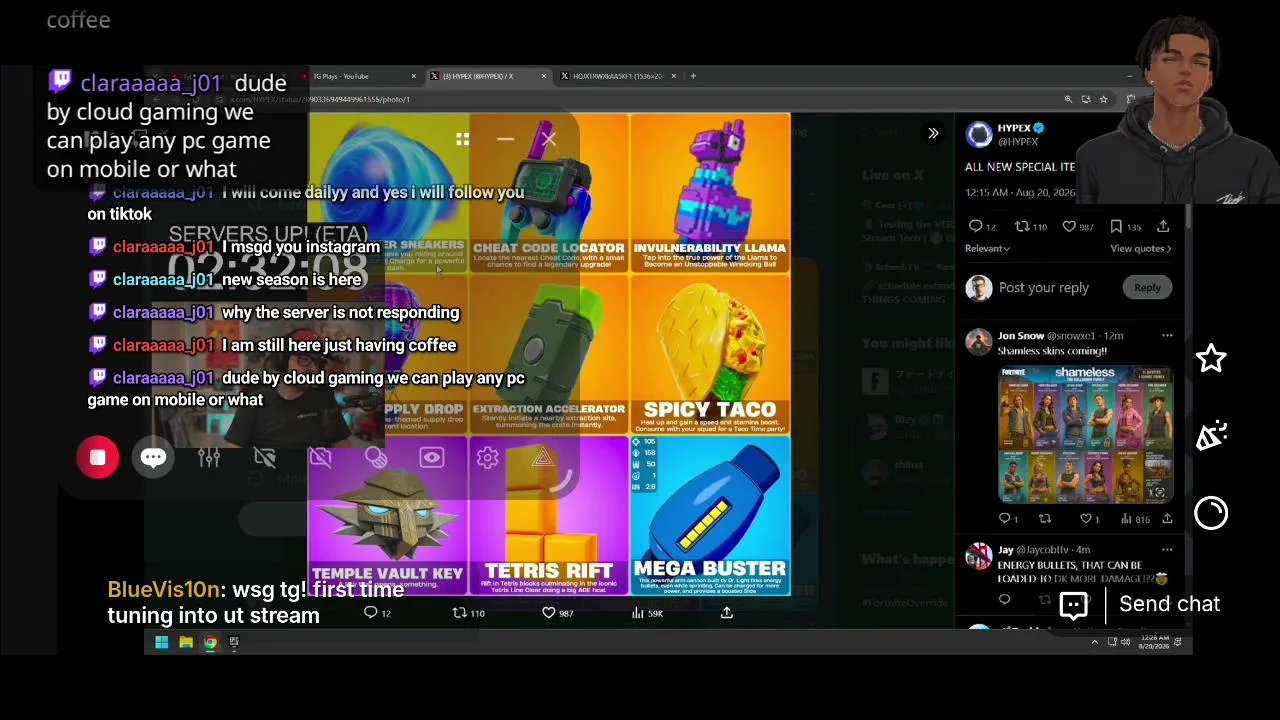Toggle the eye preview visibility icon
The width and height of the screenshot is (1280, 720).
pyautogui.click(x=432, y=458)
